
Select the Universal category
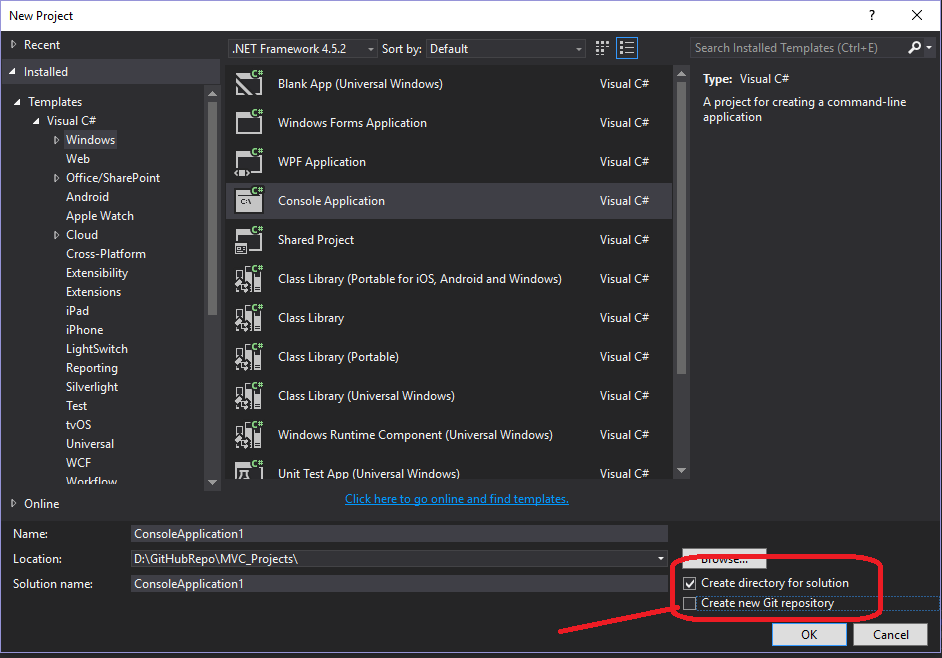point(90,444)
